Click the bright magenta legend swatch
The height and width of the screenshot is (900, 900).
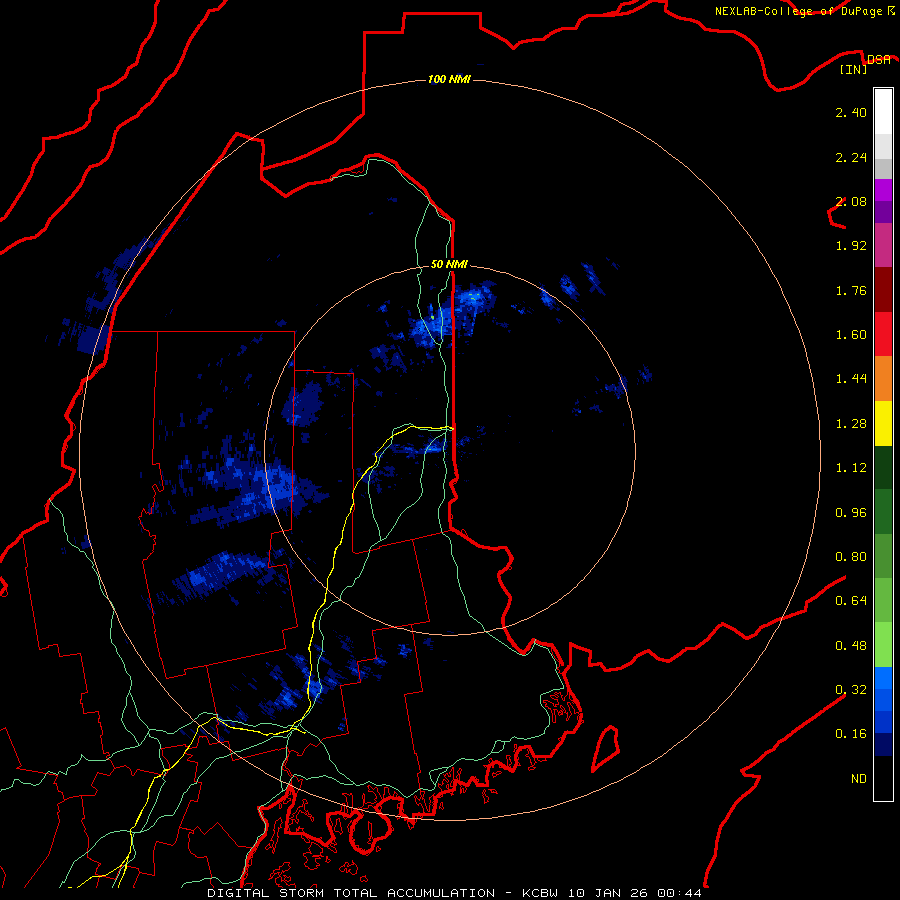tap(883, 190)
